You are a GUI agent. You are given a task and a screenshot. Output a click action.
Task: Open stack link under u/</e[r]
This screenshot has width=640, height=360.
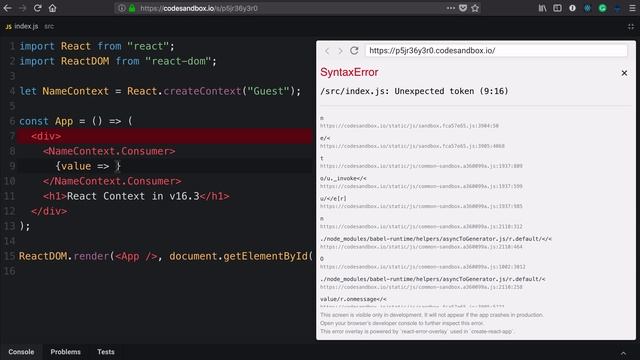[421, 206]
